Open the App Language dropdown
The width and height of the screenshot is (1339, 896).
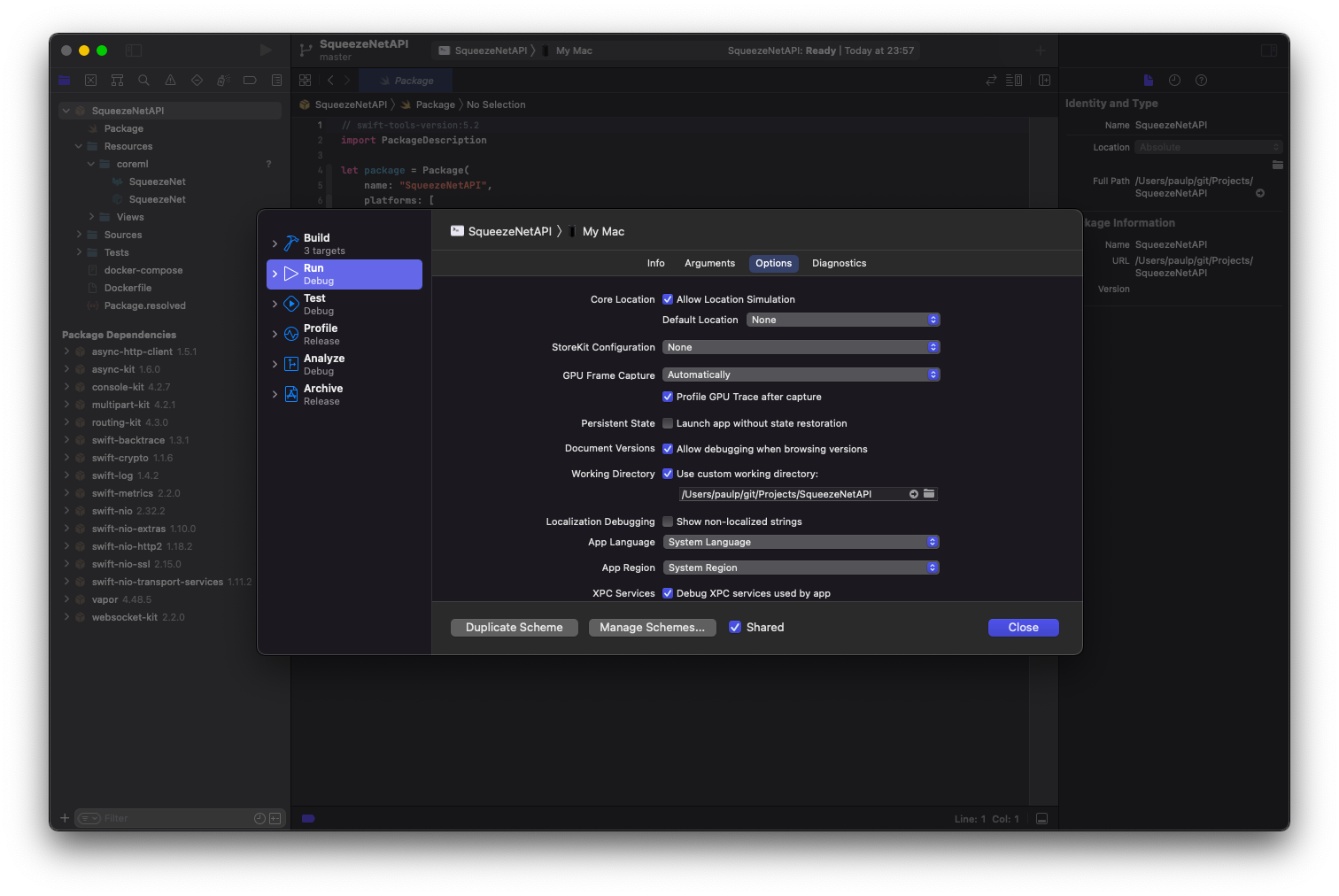tap(801, 542)
